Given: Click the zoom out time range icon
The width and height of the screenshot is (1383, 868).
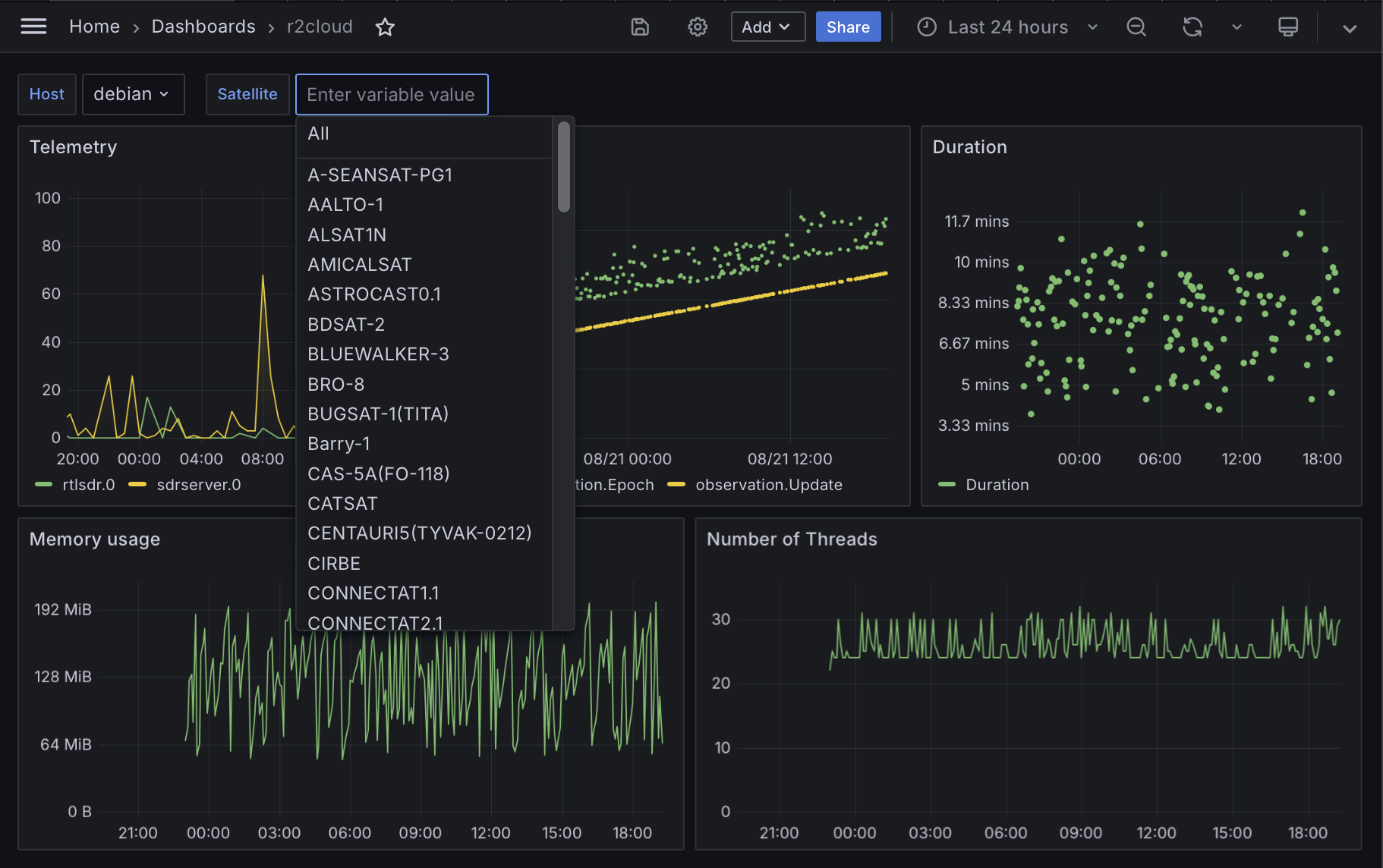Looking at the screenshot, I should pos(1136,27).
